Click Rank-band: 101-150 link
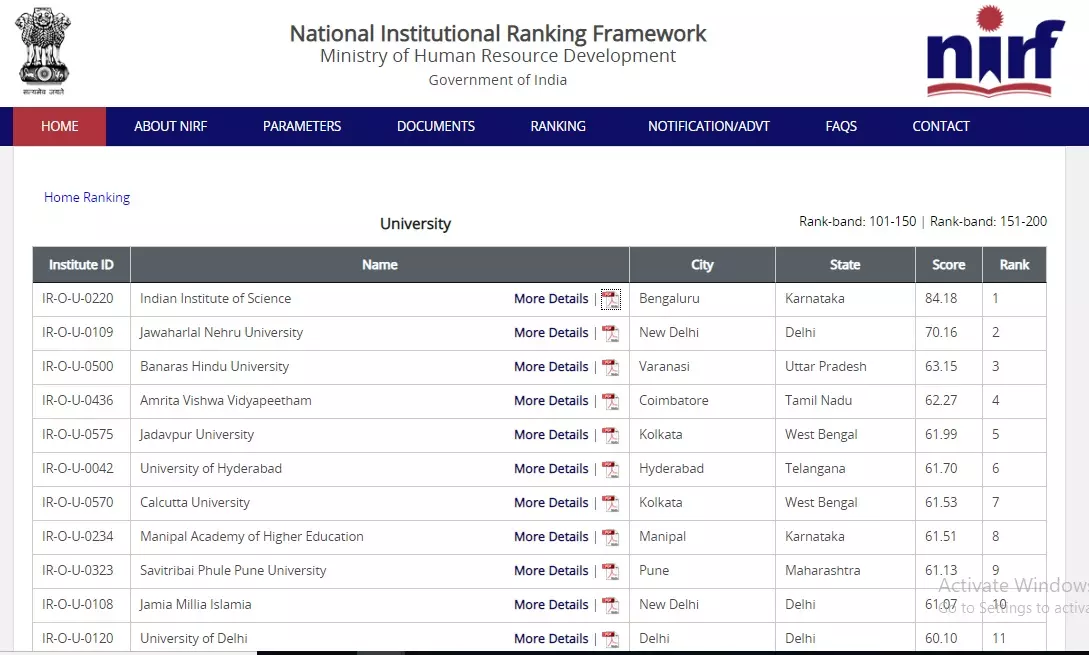The width and height of the screenshot is (1089, 655). point(857,221)
